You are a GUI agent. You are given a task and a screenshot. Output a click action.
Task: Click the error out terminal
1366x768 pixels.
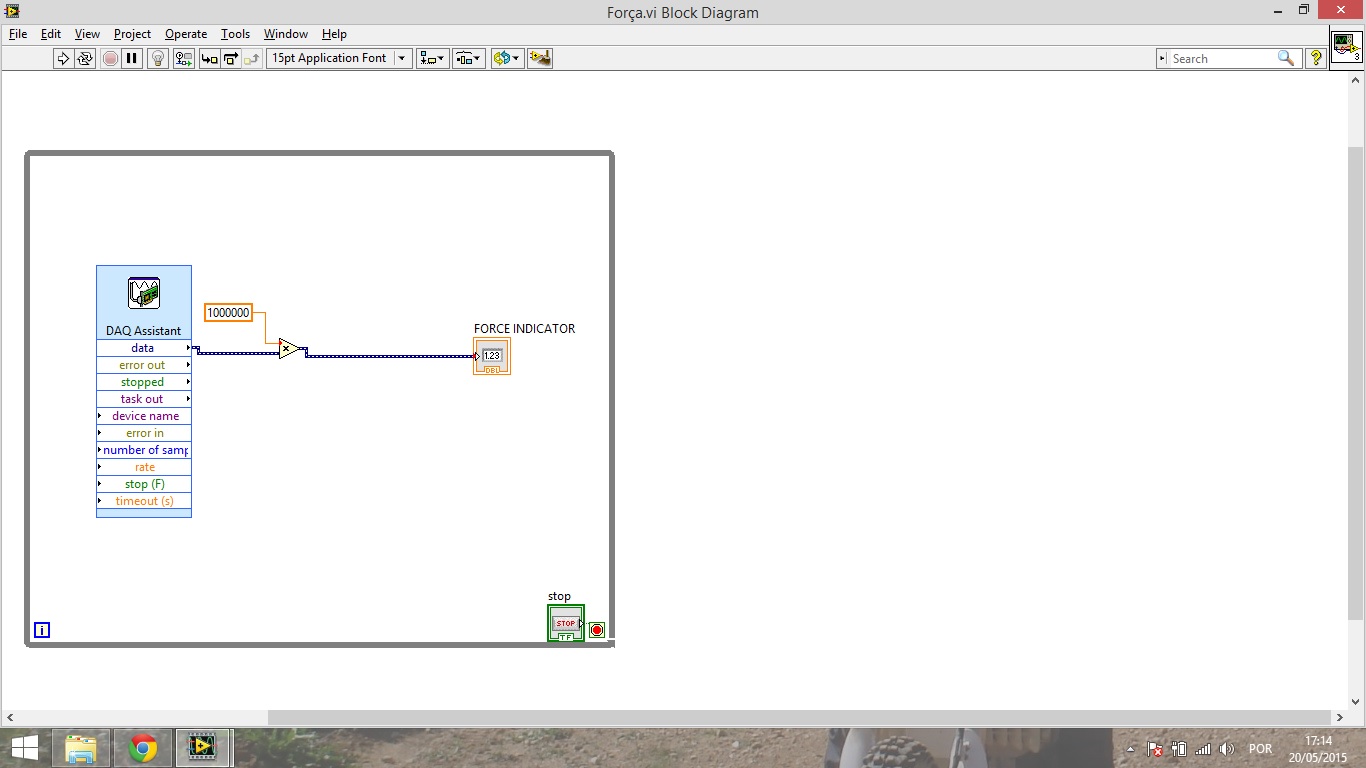click(x=144, y=365)
